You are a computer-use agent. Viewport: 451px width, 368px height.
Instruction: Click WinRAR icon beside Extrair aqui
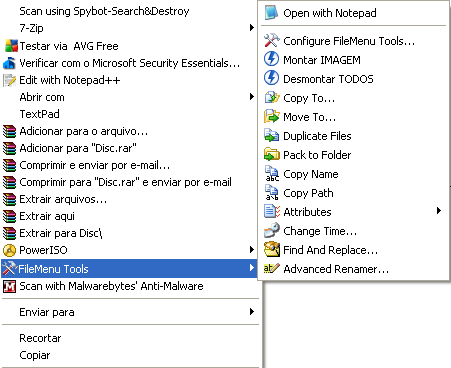point(9,216)
